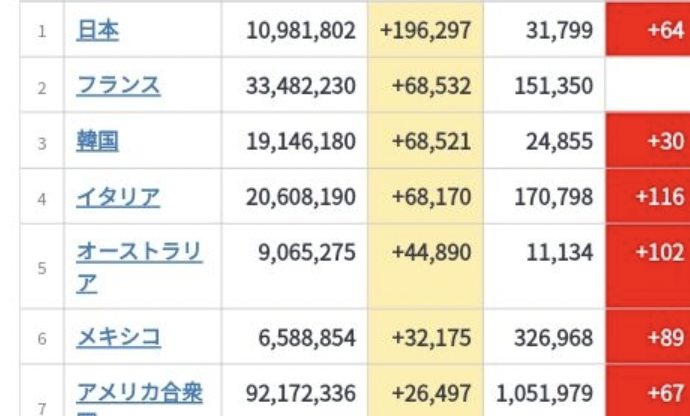
Task: Open the フランス country link
Action: [x=118, y=85]
